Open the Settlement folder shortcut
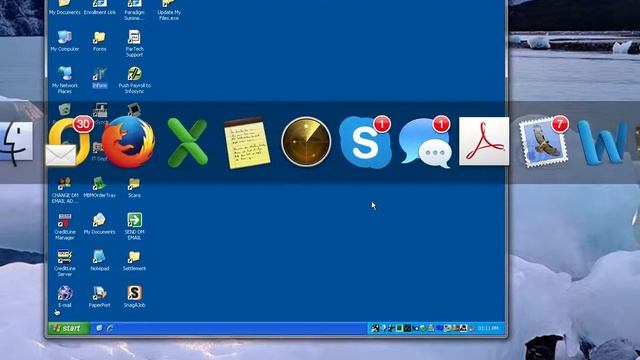Screen dimensions: 640x360 pos(134,260)
